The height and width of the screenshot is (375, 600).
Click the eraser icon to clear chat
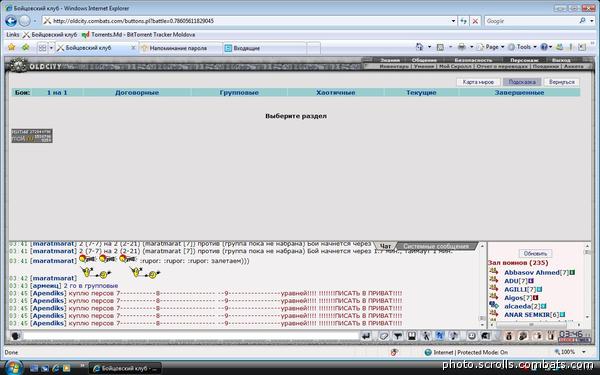pyautogui.click(x=384, y=336)
